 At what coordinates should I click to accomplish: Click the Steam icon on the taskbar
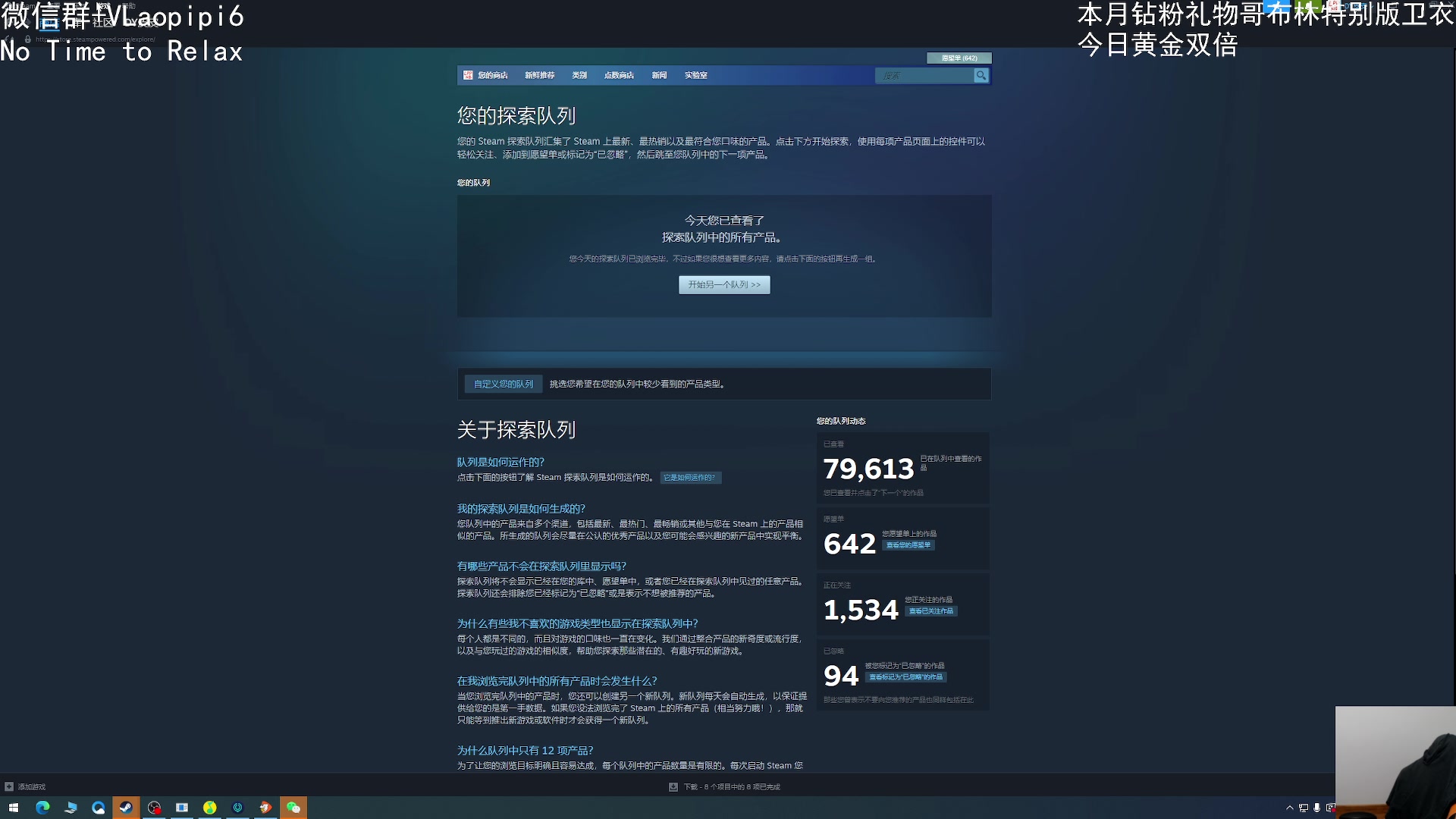coord(126,808)
